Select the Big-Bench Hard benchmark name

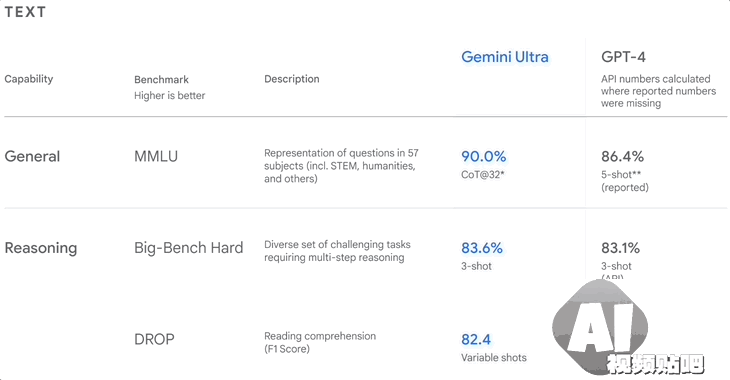pyautogui.click(x=189, y=248)
